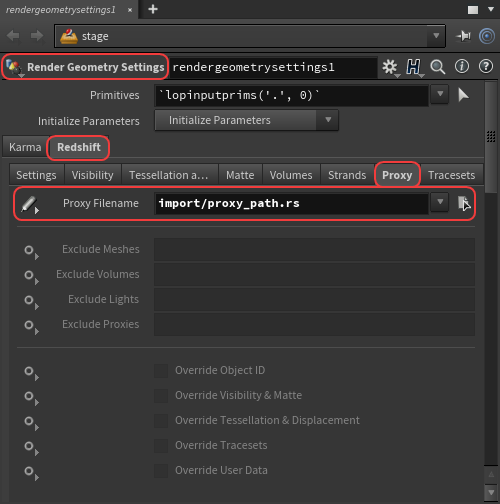This screenshot has height=504, width=500.
Task: Click the pencil icon beside Proxy Filename
Action: coord(29,204)
